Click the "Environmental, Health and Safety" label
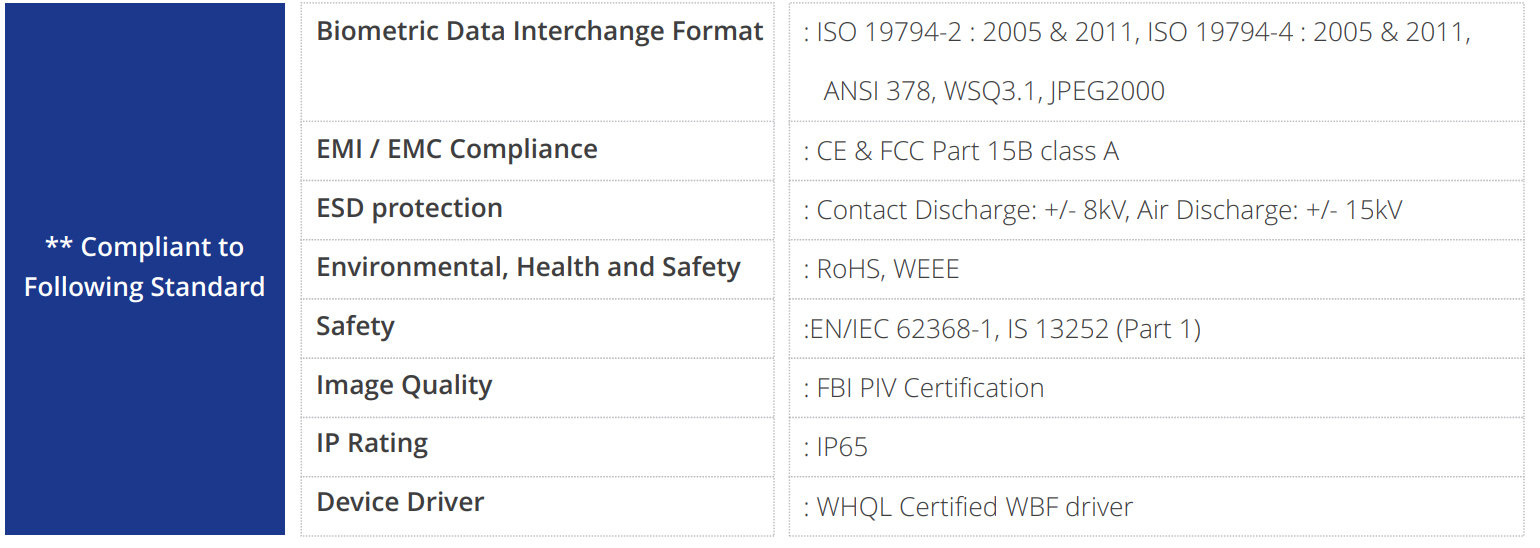Screen dimensions: 1540x548 528,267
